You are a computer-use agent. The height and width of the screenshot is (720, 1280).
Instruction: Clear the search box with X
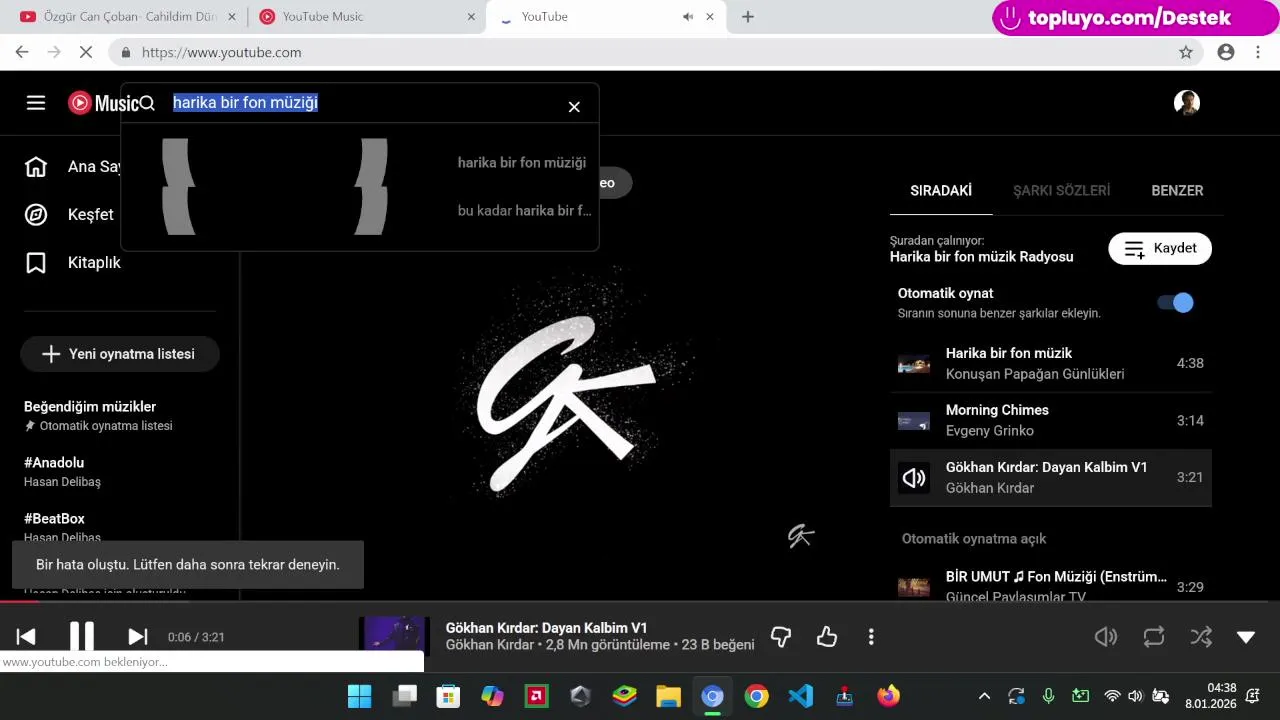pos(574,106)
